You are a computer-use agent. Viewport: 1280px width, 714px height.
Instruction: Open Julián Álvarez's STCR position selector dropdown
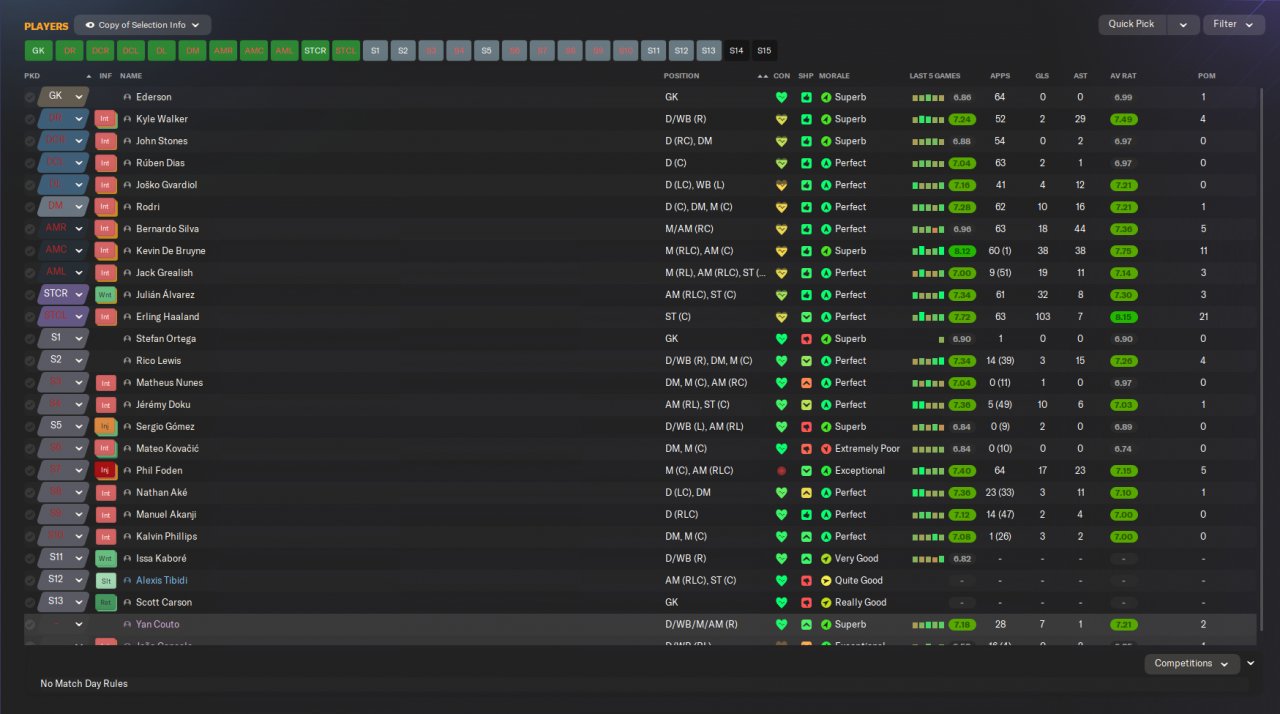click(x=64, y=295)
